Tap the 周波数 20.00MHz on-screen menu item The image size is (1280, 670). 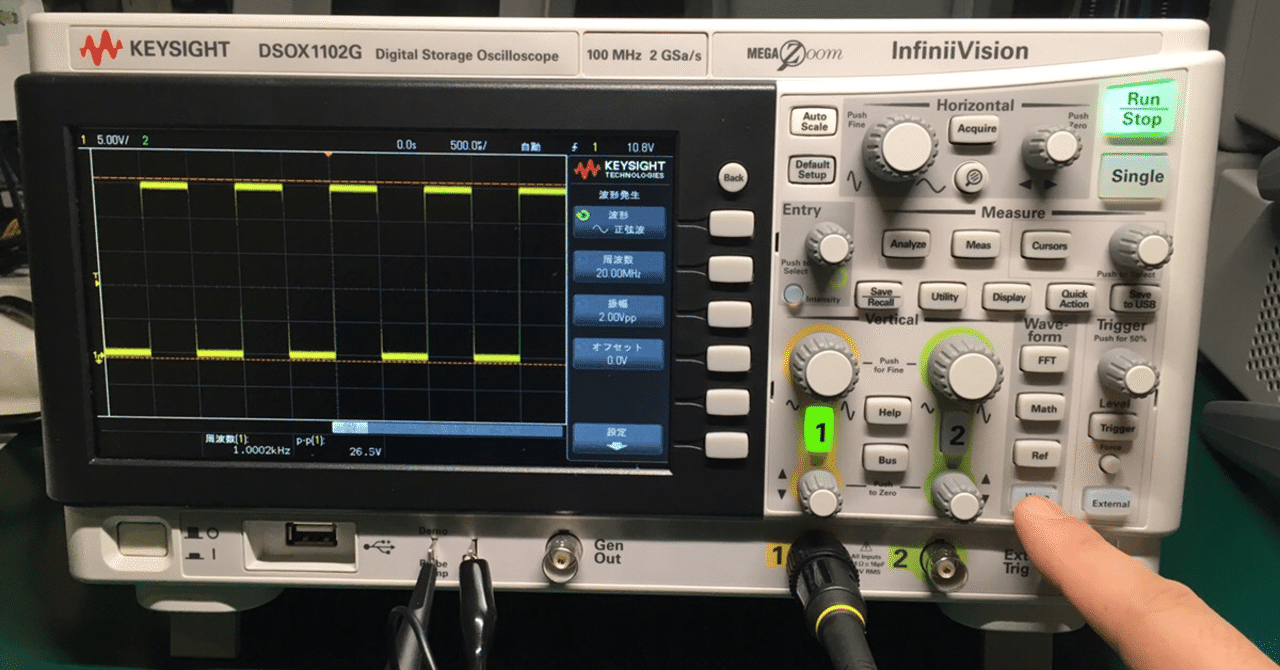[x=618, y=266]
